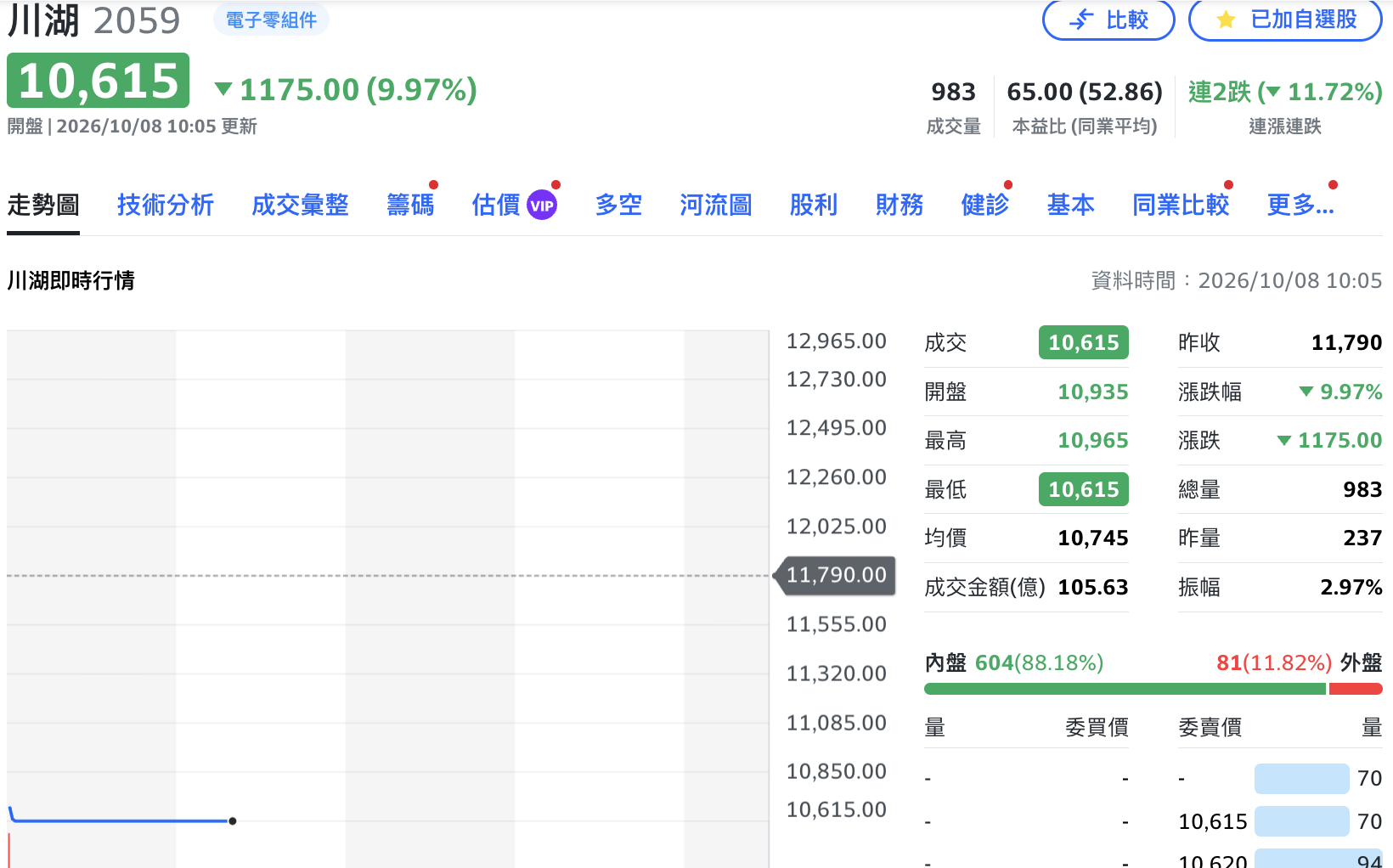The image size is (1393, 868).
Task: Click the 川湖即時行情 heading
Action: pyautogui.click(x=71, y=280)
